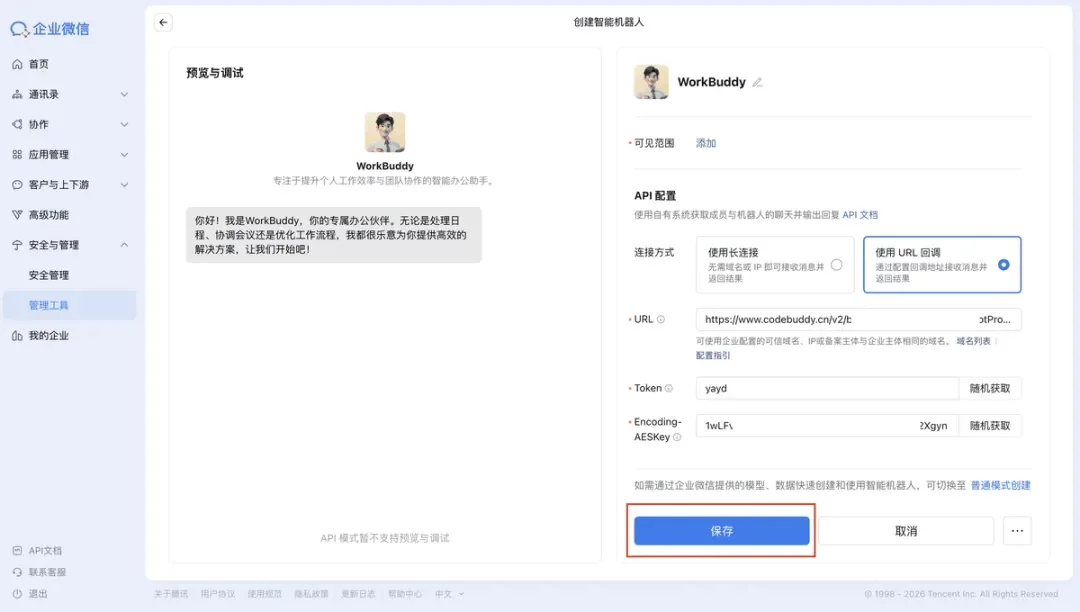Click WorkBuddy avatar in config panel
1080x612 pixels.
(651, 82)
